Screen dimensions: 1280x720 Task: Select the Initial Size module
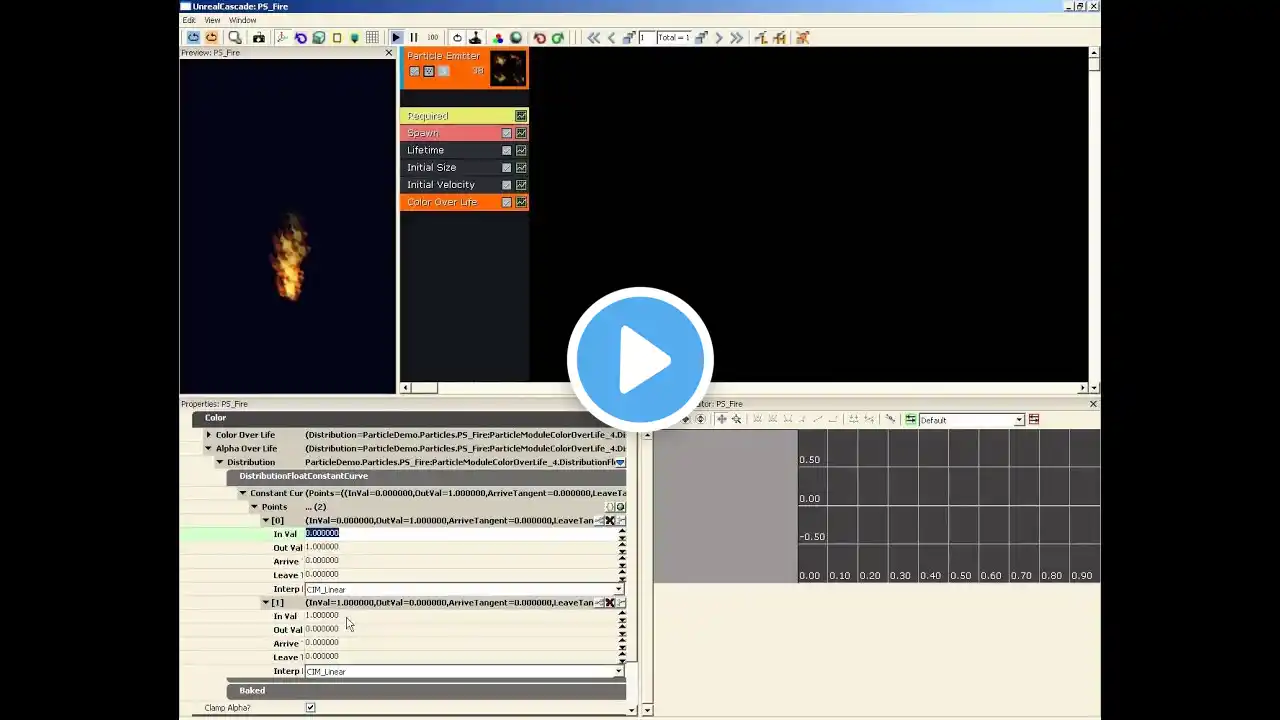point(464,167)
